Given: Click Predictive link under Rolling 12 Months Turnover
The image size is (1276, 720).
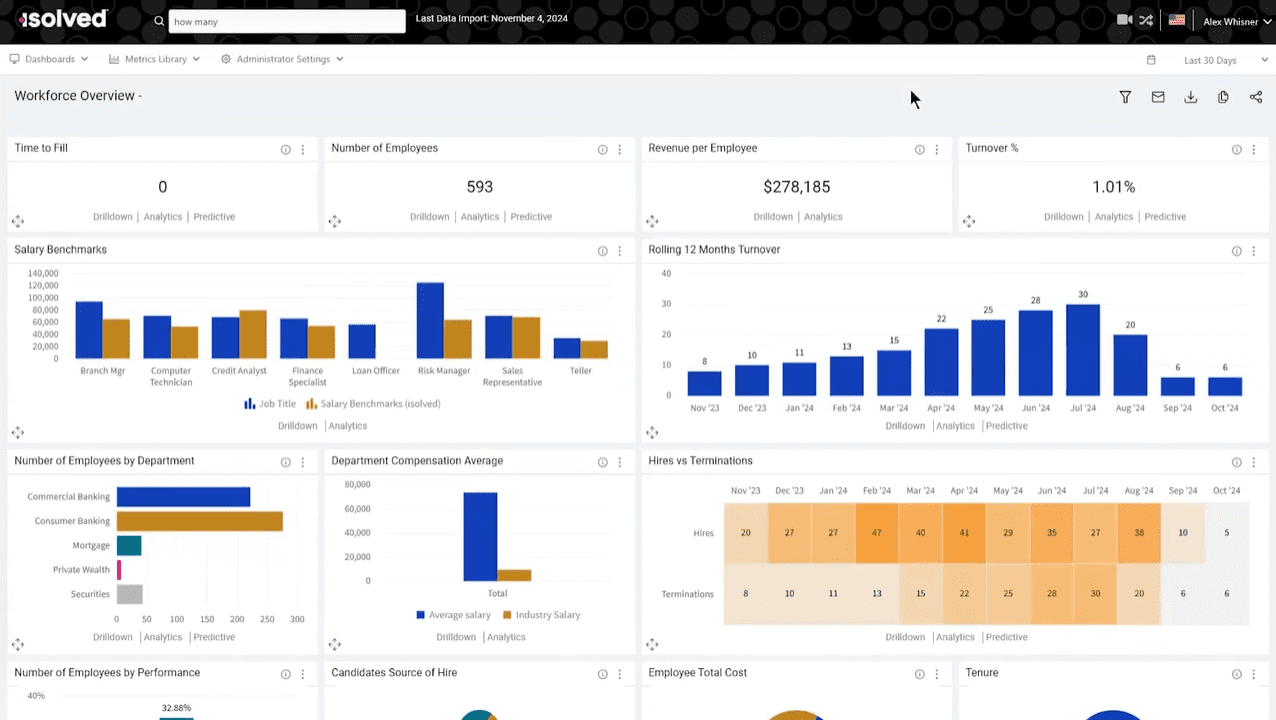Looking at the screenshot, I should pyautogui.click(x=1006, y=426).
